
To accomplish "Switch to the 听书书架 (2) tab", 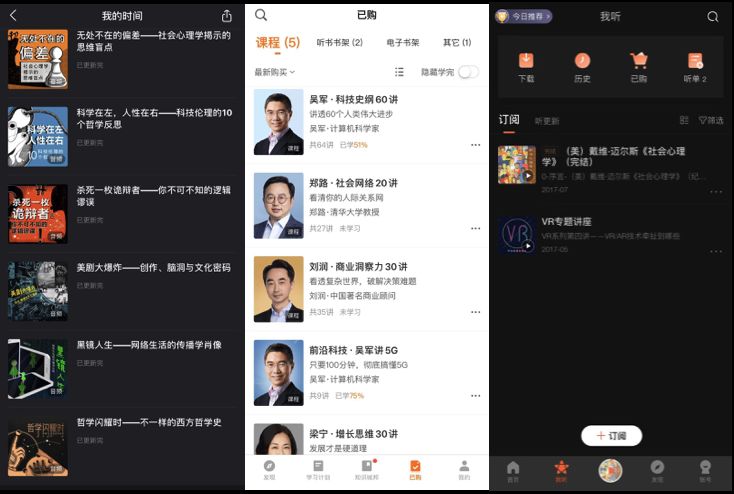I will pyautogui.click(x=339, y=43).
